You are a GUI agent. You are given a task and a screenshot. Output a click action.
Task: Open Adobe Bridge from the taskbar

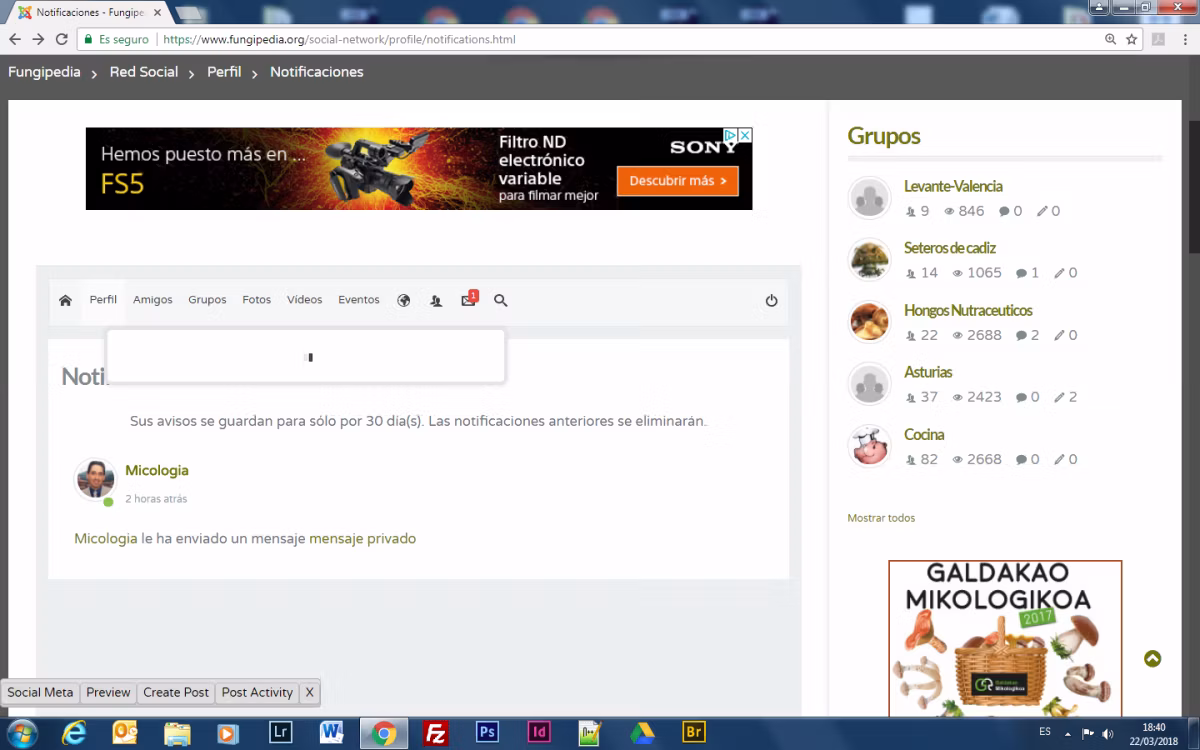tap(693, 732)
